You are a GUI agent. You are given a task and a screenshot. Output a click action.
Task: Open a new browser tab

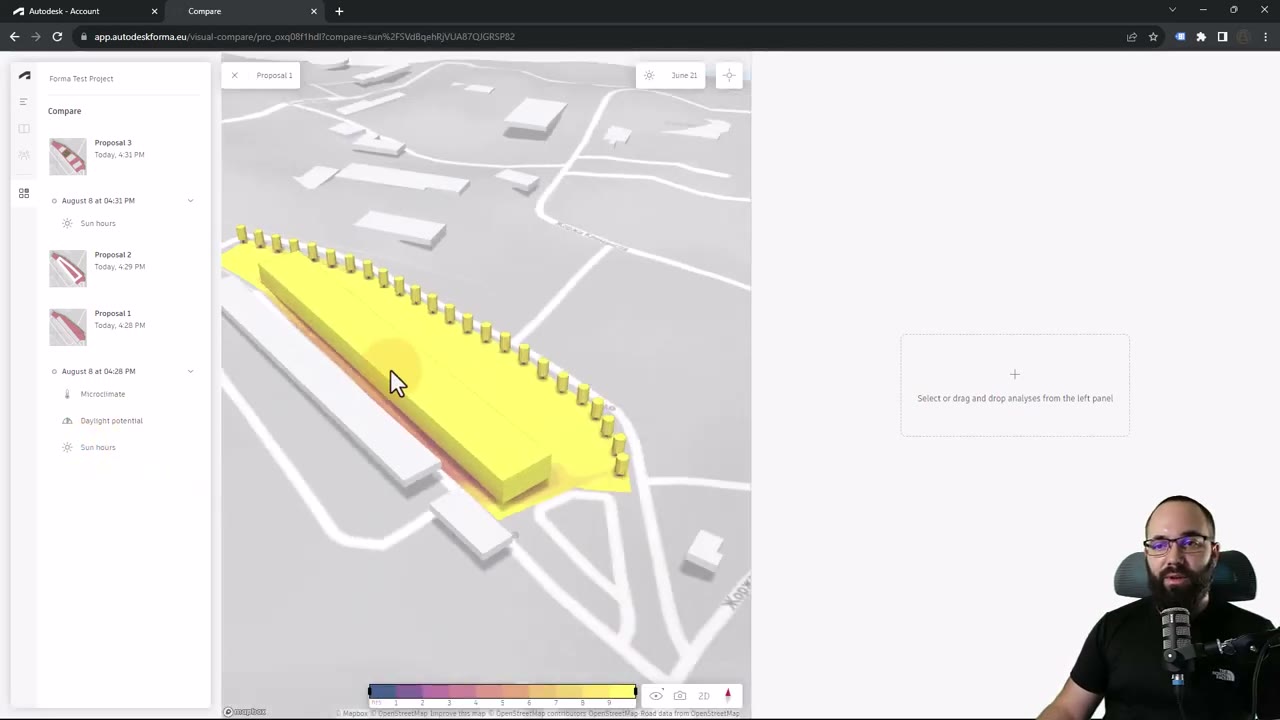339,11
